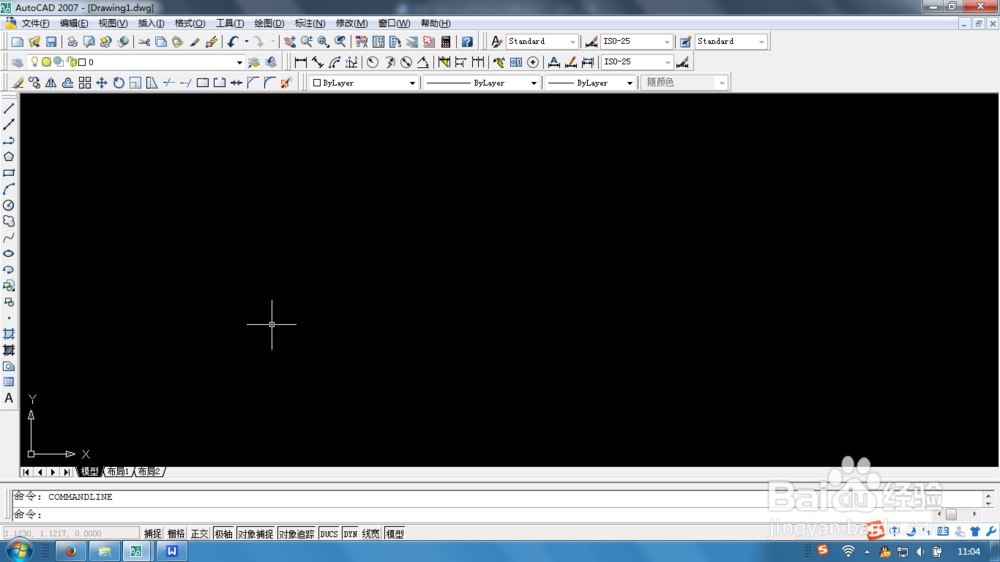This screenshot has height=562, width=1000.
Task: Open the 文件(F) menu
Action: click(35, 24)
